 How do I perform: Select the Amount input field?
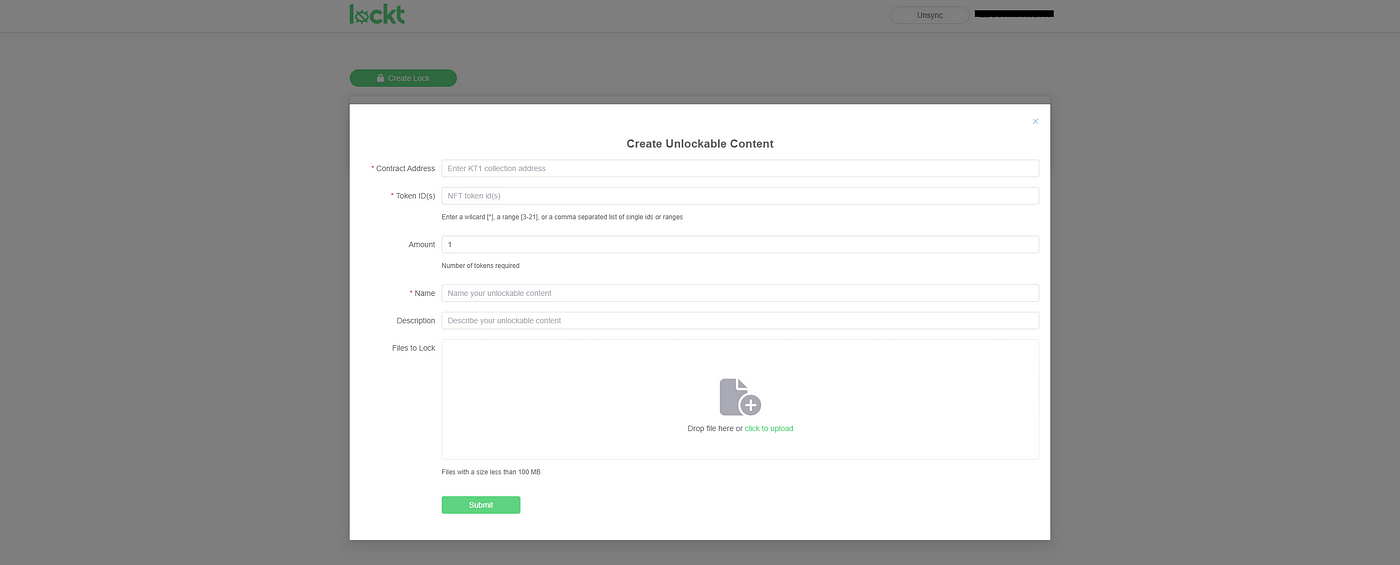click(x=740, y=244)
